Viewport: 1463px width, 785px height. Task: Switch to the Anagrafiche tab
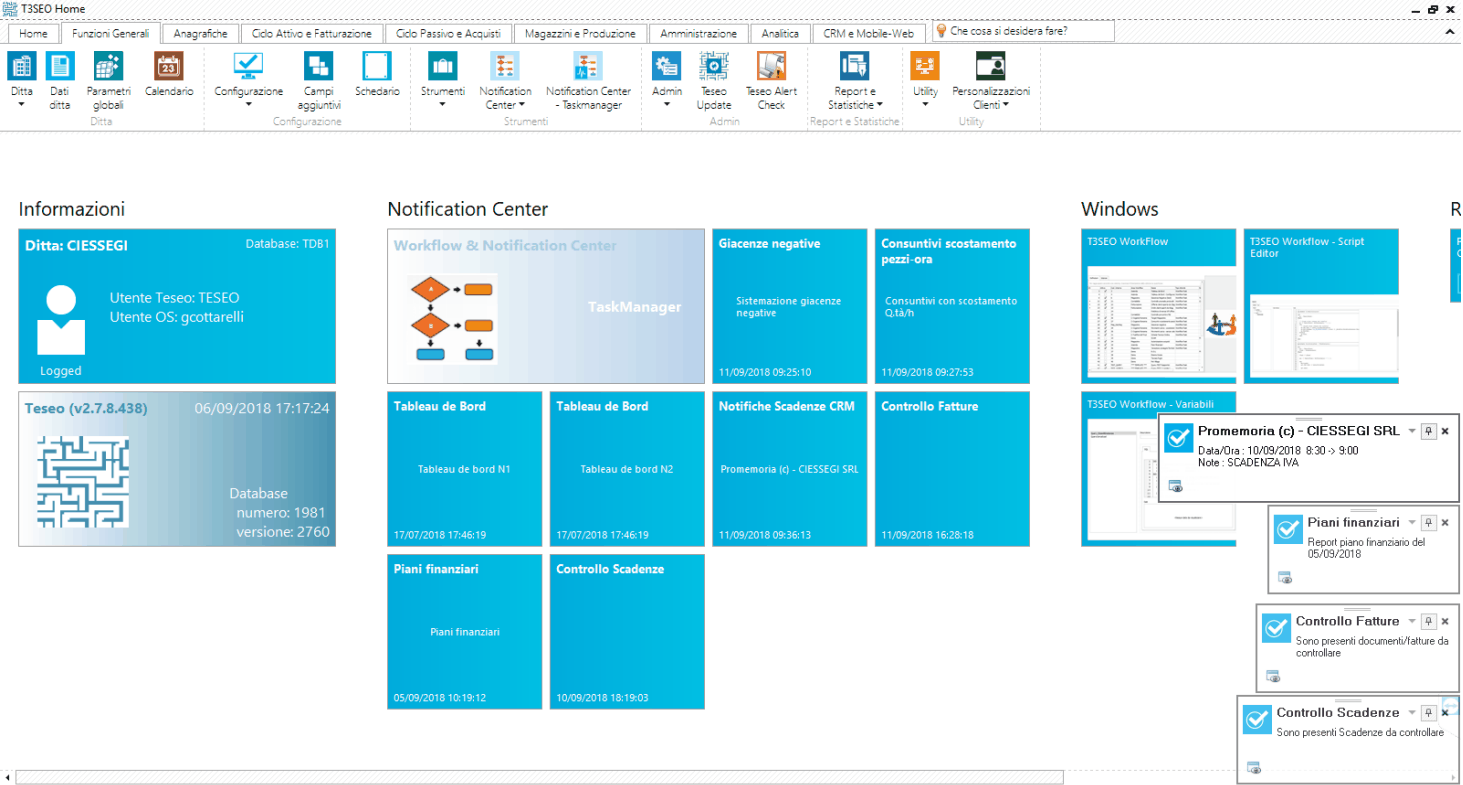coord(200,33)
